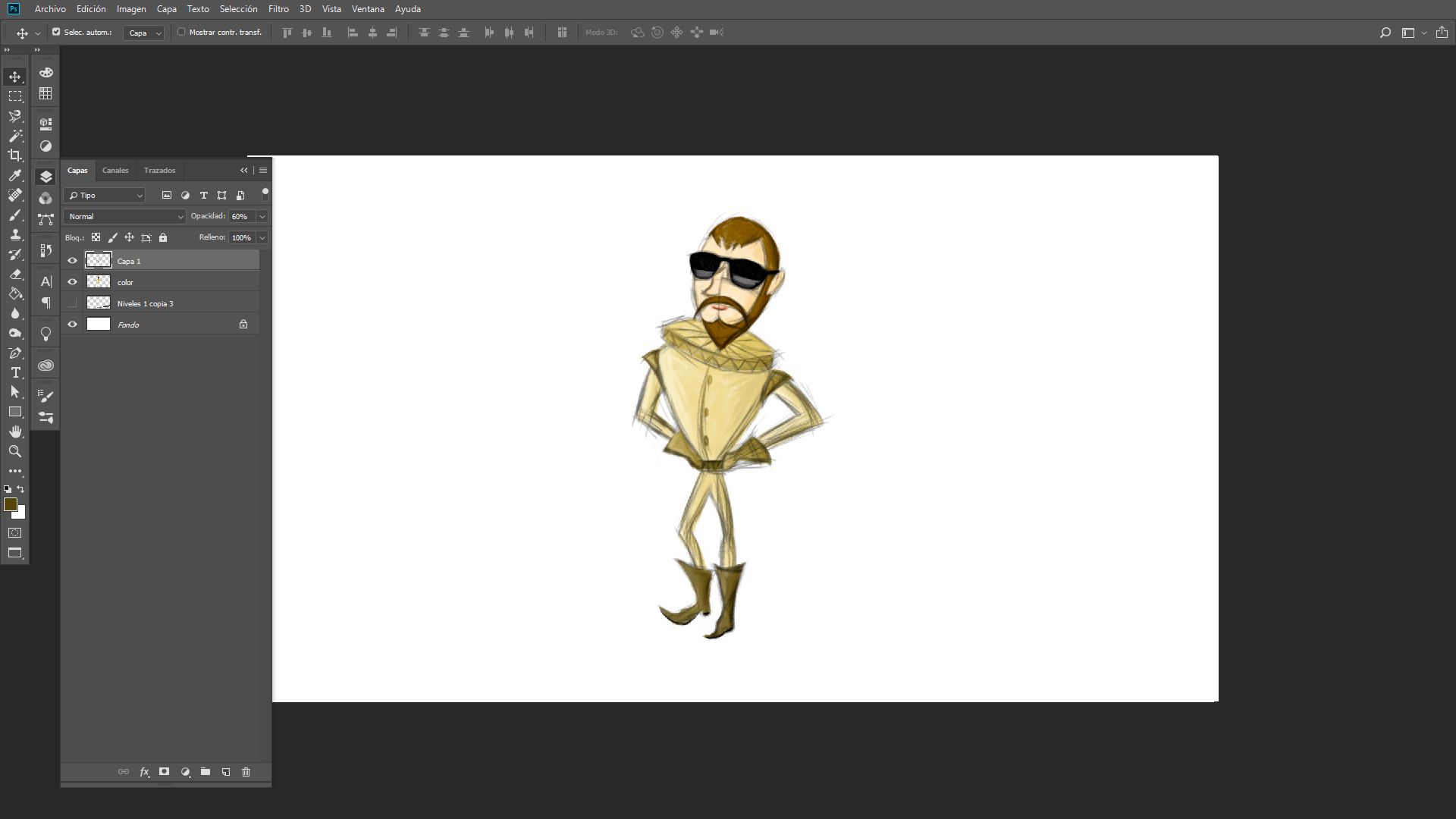Open the Capa auto-select dropdown
Screen dimensions: 1456x819
click(x=144, y=33)
